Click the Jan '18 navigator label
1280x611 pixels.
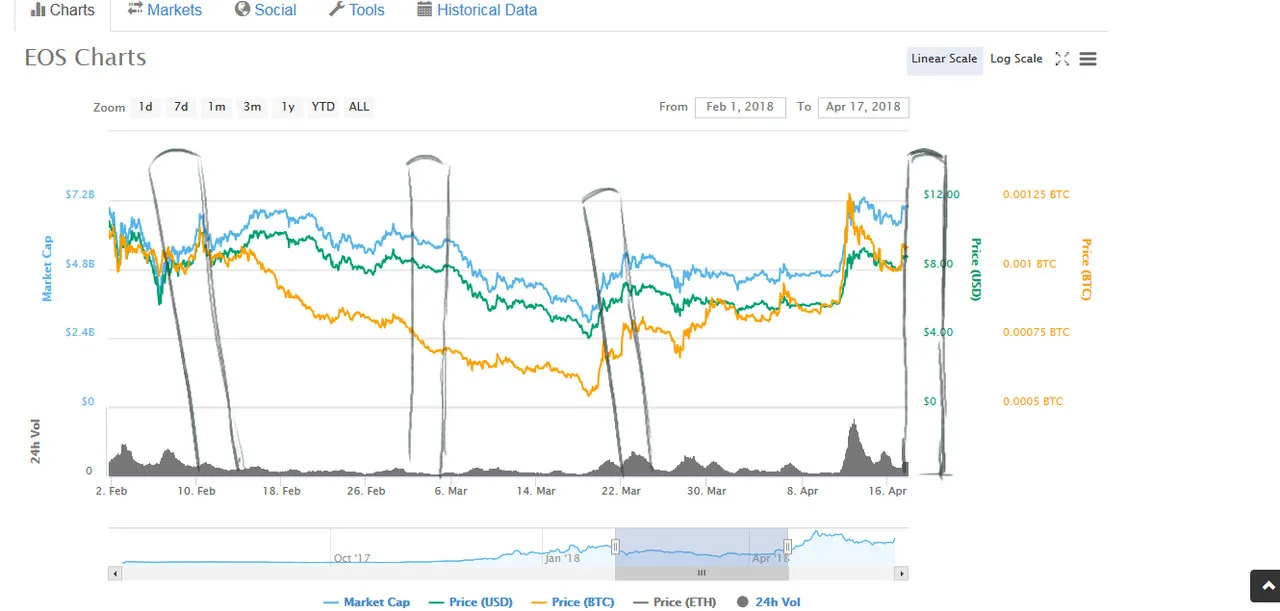(562, 558)
